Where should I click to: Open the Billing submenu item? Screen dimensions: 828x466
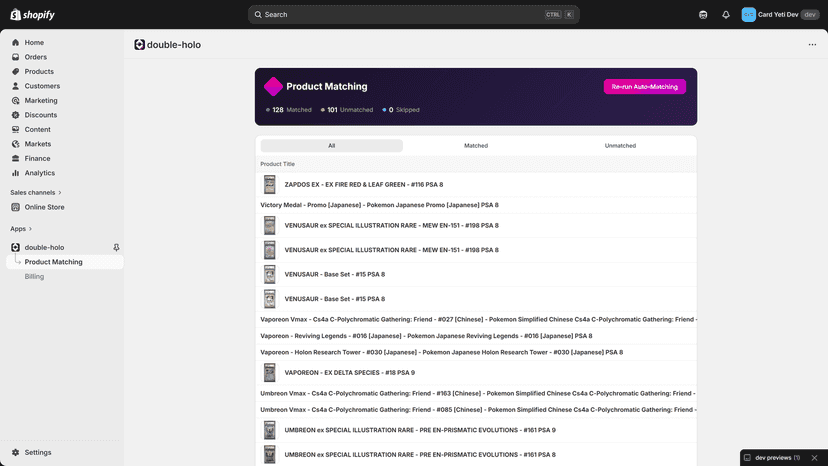click(34, 276)
